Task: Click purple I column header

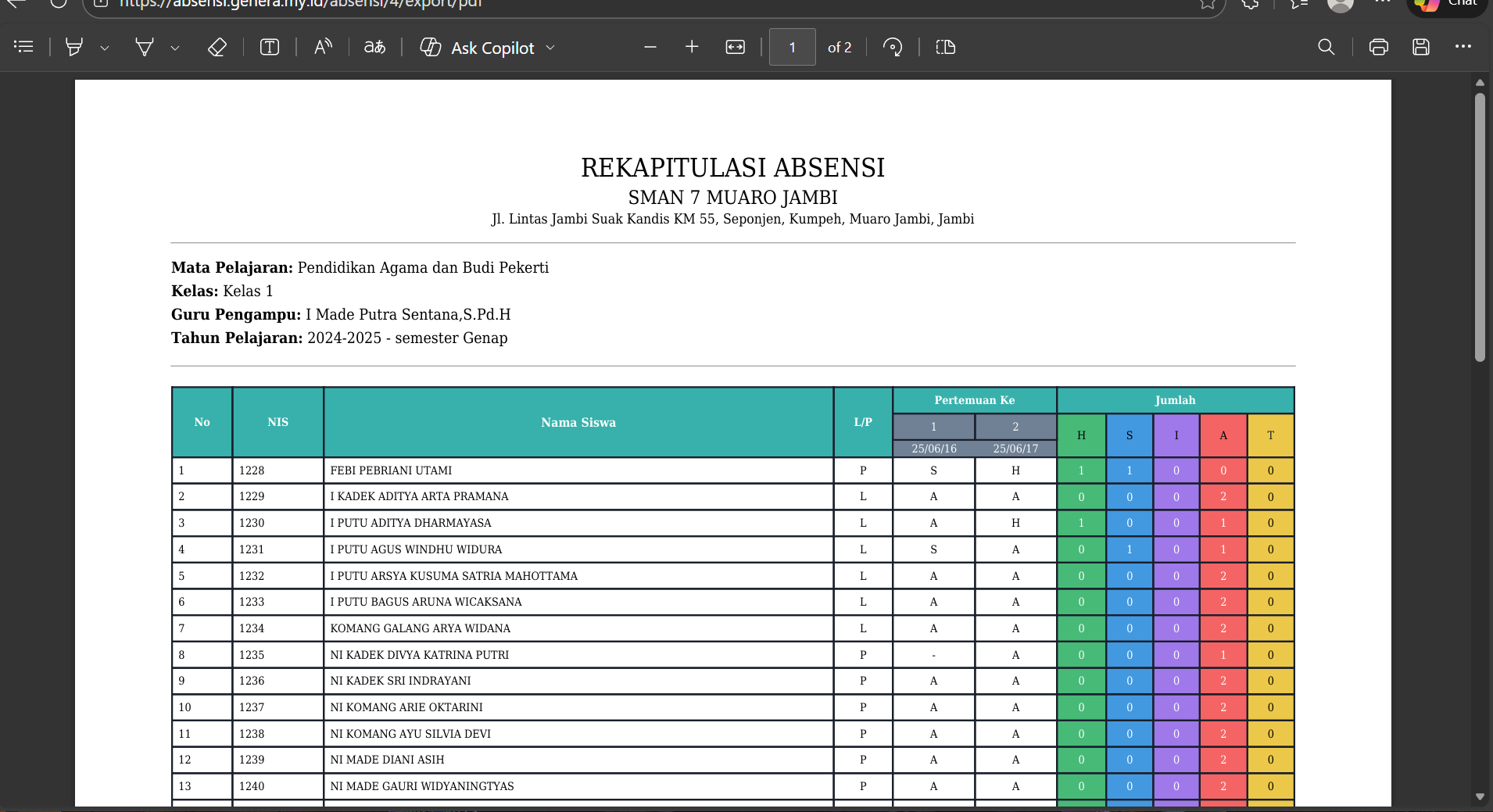Action: pyautogui.click(x=1176, y=435)
